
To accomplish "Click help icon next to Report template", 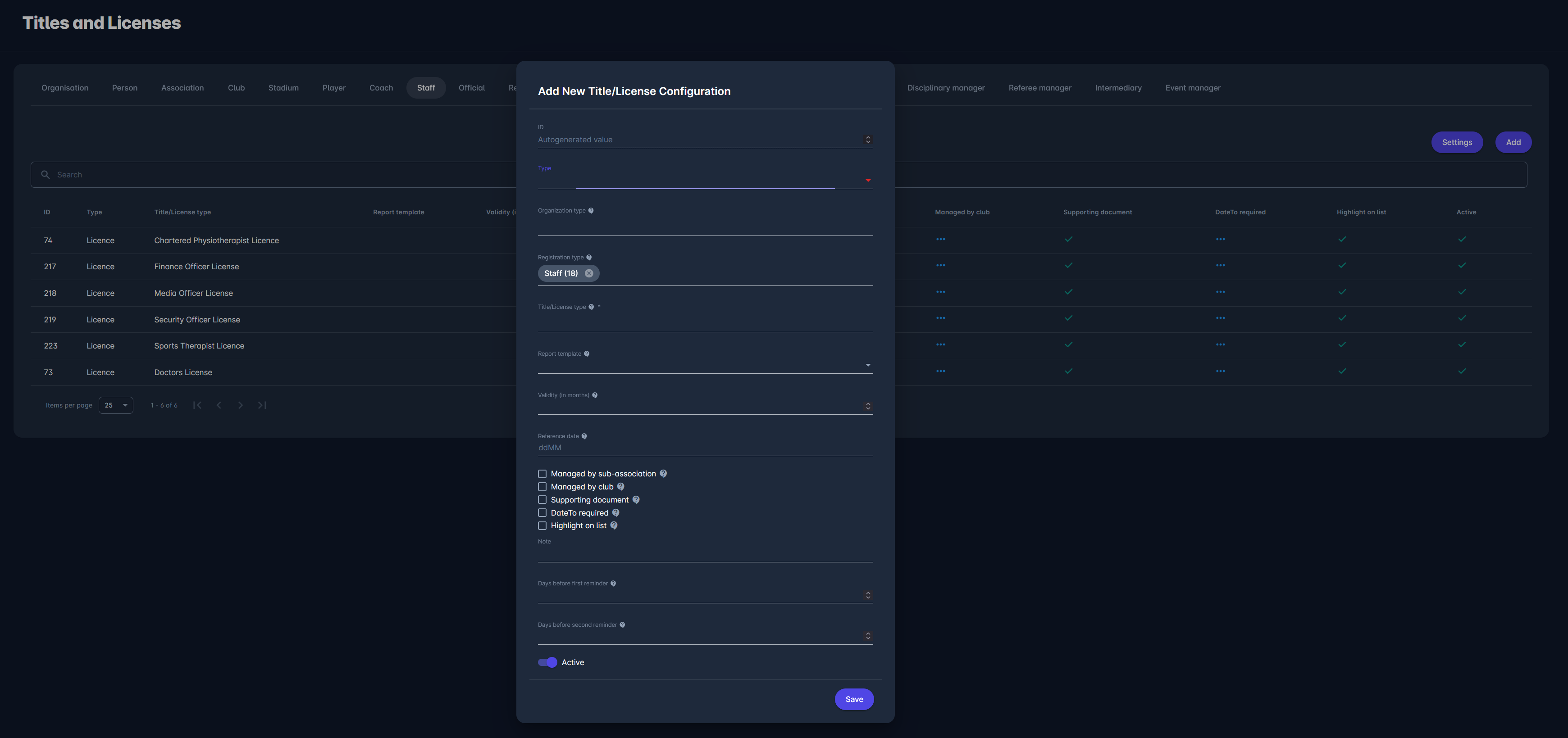I will [586, 353].
